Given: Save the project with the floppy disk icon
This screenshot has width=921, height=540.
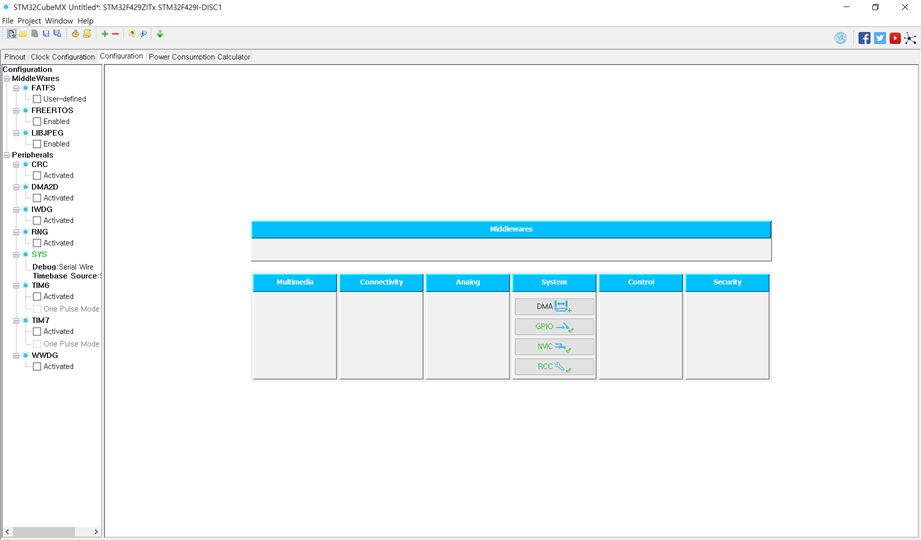Looking at the screenshot, I should (46, 34).
